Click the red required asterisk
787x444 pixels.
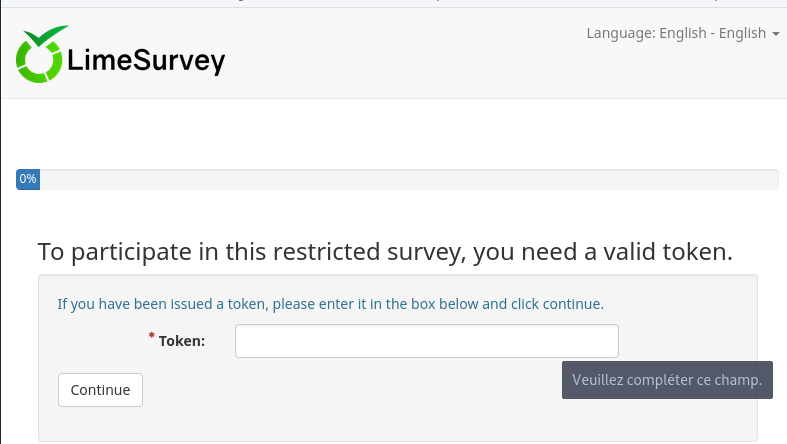pos(152,336)
